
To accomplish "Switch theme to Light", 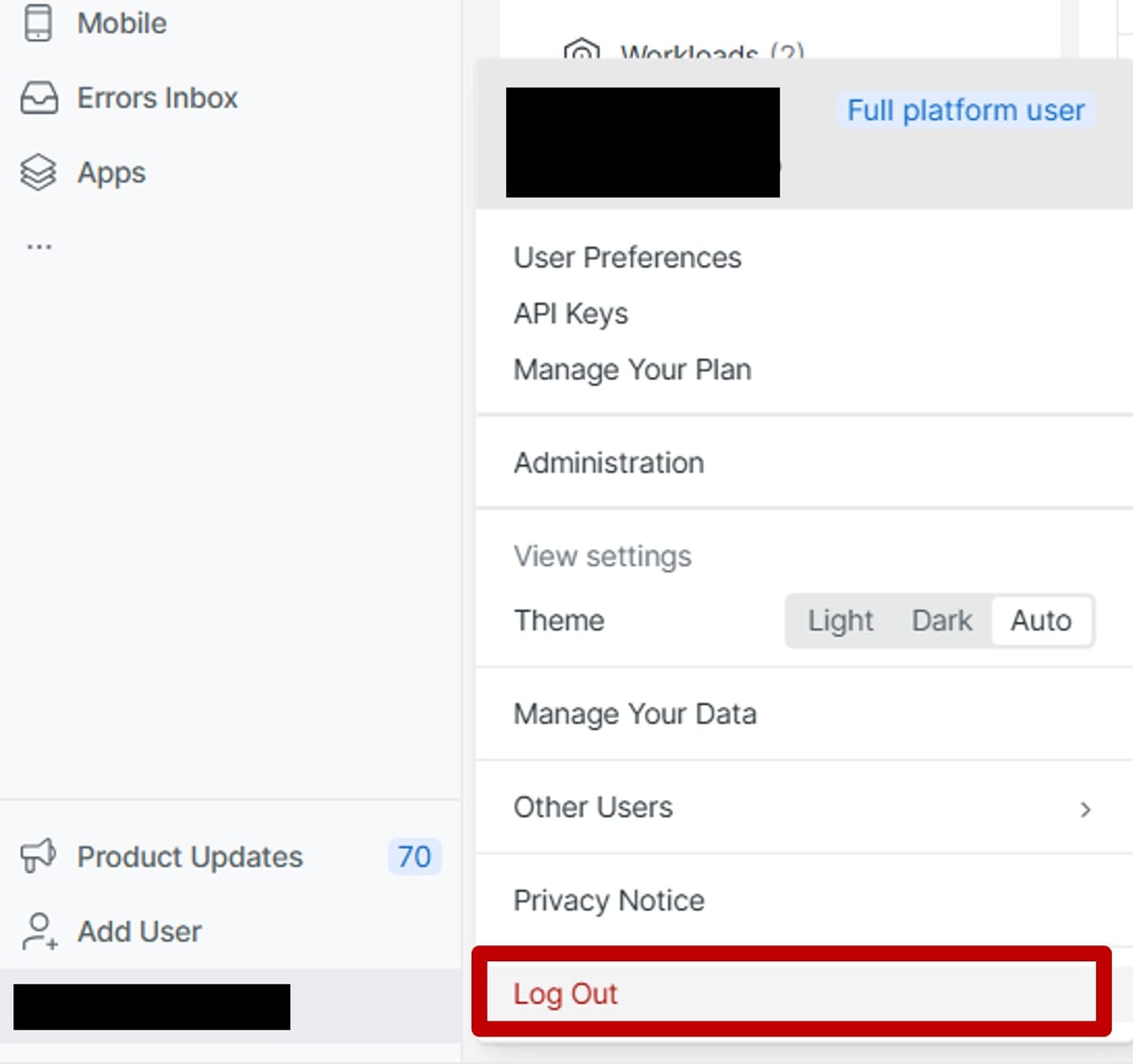I will (839, 621).
